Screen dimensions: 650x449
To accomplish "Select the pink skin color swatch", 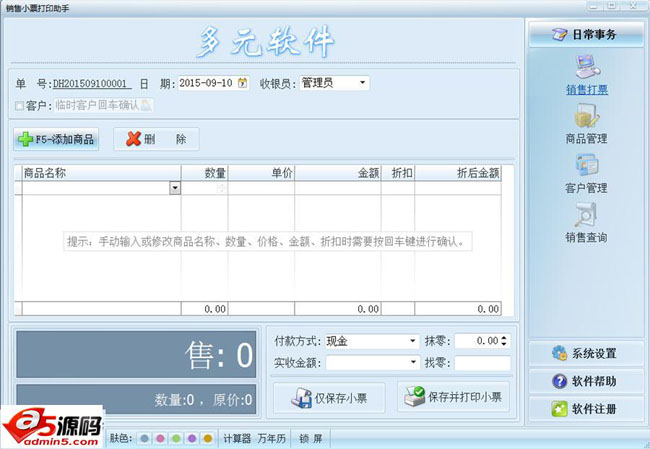I will coord(160,438).
